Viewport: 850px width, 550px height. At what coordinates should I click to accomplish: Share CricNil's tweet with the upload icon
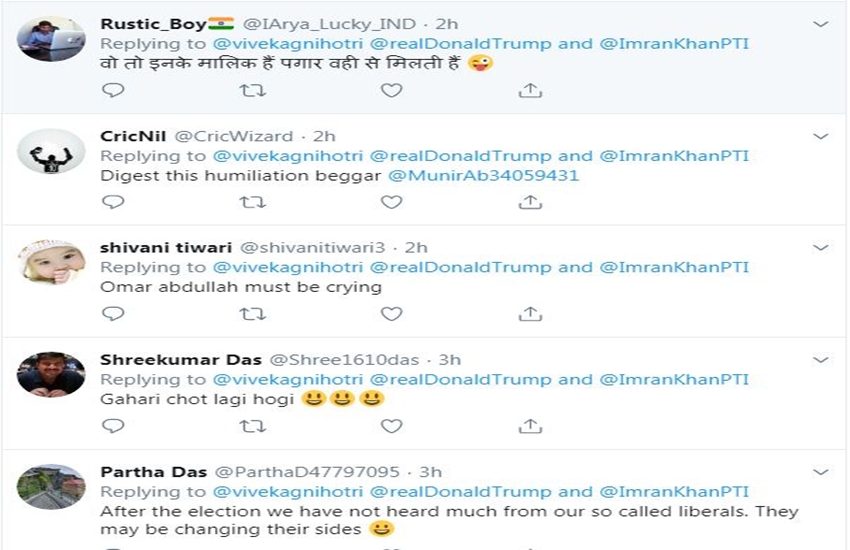click(x=530, y=202)
